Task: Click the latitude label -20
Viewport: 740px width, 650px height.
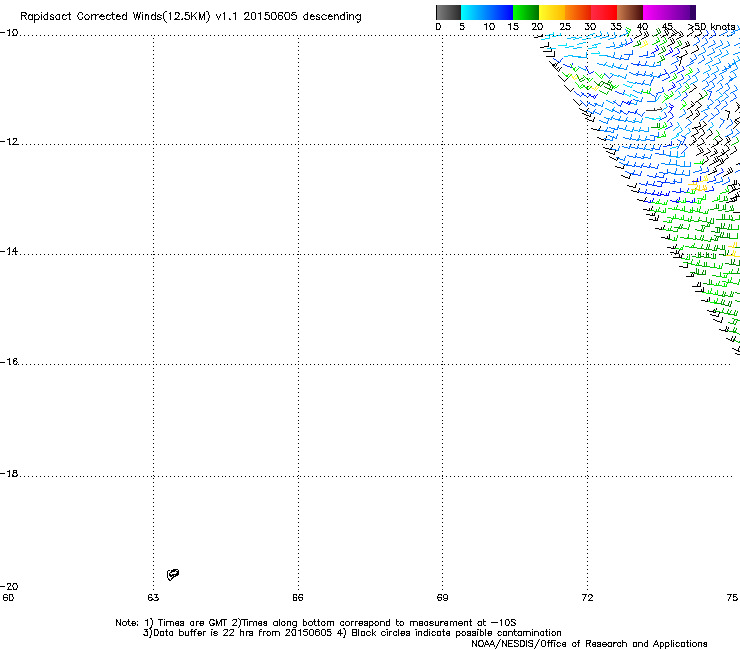Action: [9, 586]
